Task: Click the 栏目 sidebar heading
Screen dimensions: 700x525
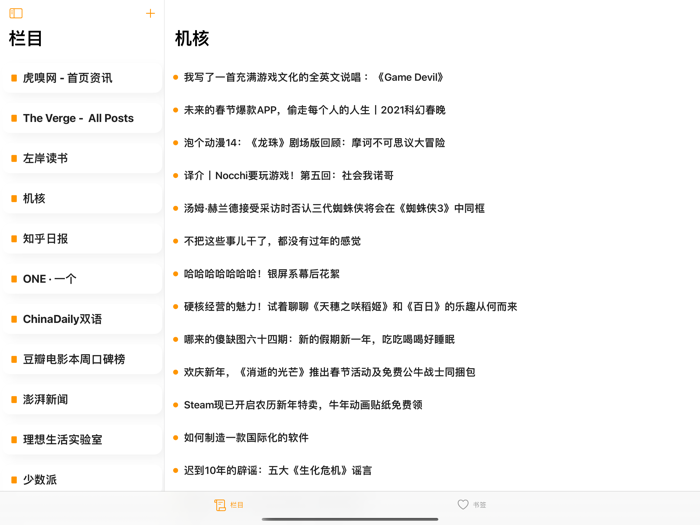Action: tap(25, 38)
